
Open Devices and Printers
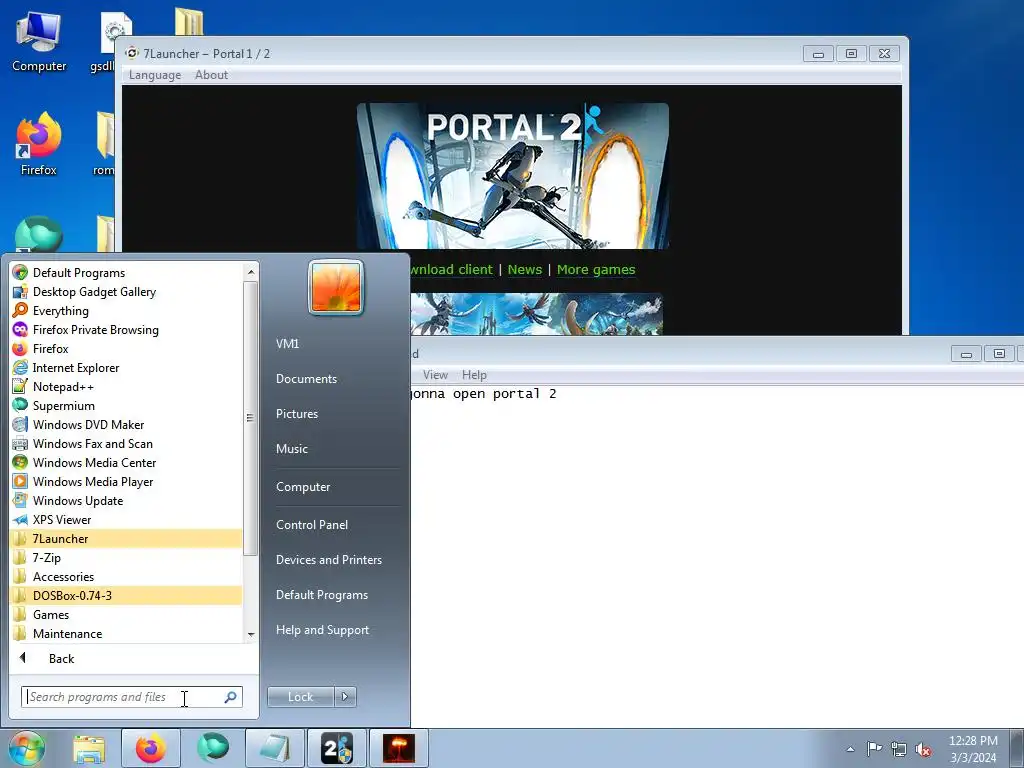[329, 560]
